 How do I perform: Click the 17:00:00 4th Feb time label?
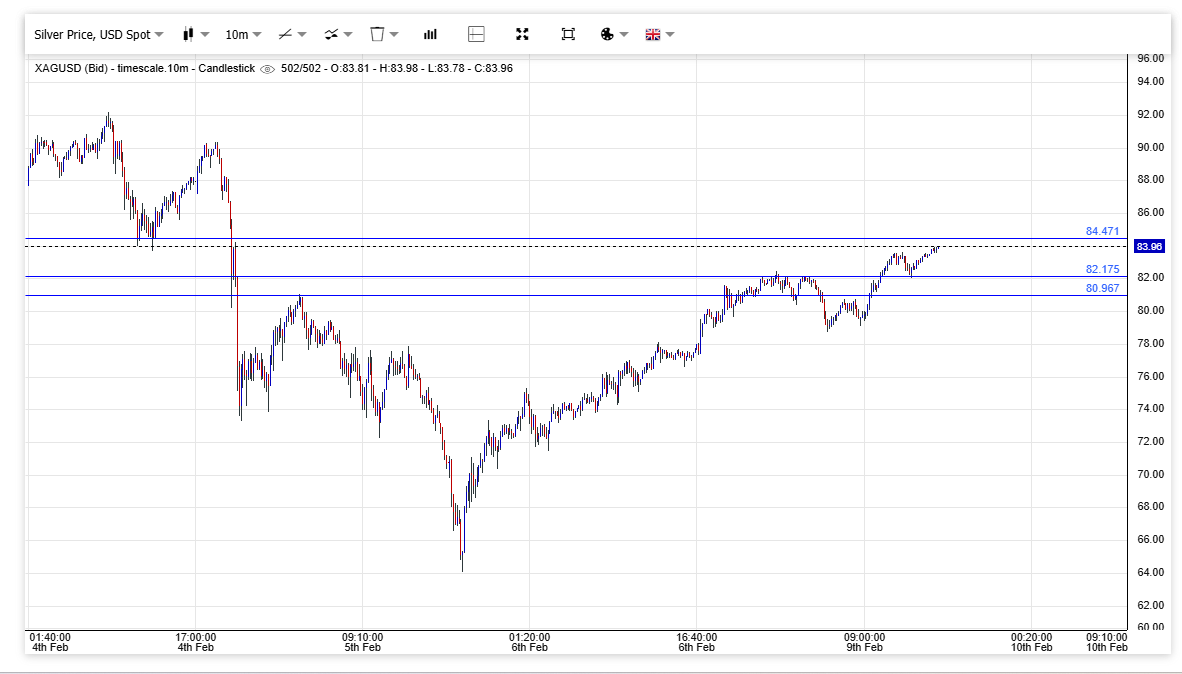tap(196, 642)
